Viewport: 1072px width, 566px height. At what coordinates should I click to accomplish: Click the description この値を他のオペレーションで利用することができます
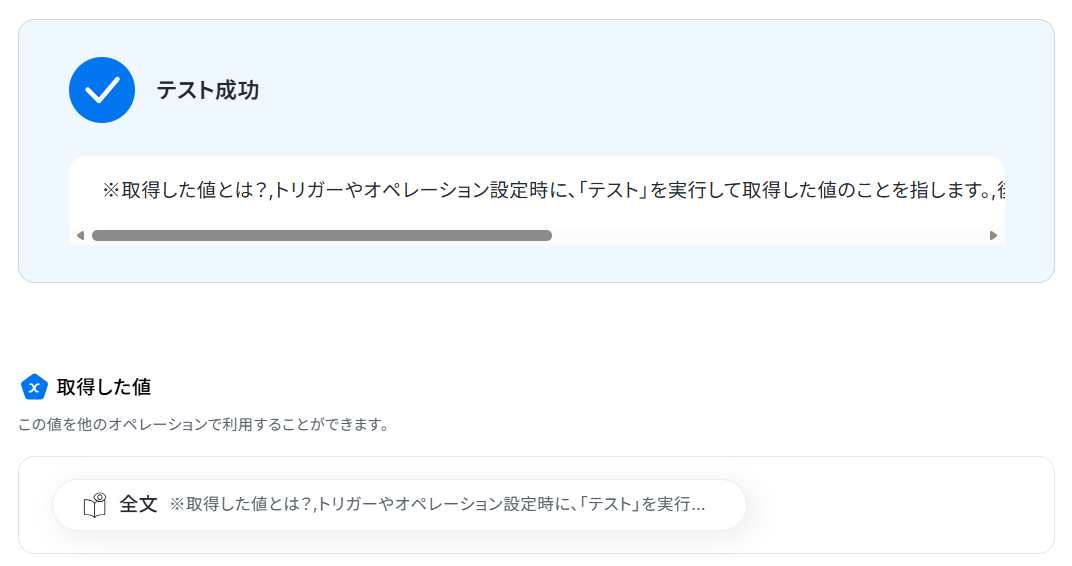coord(204,424)
